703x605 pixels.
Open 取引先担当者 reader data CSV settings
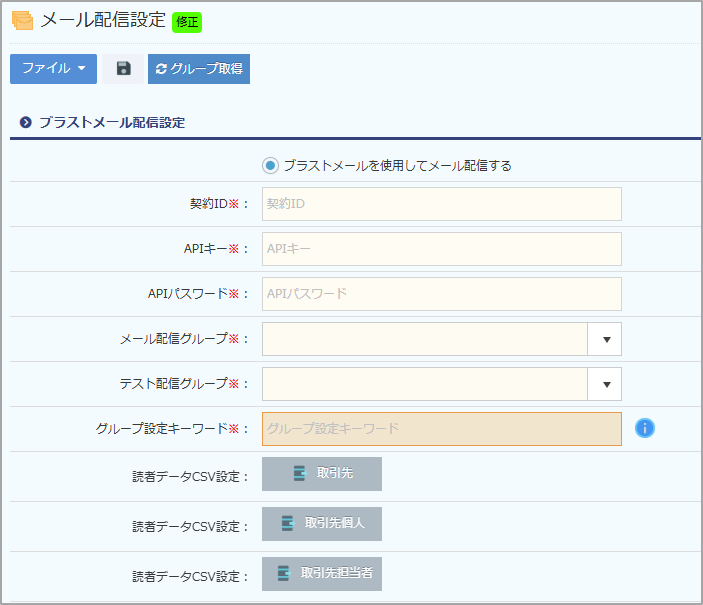(322, 573)
